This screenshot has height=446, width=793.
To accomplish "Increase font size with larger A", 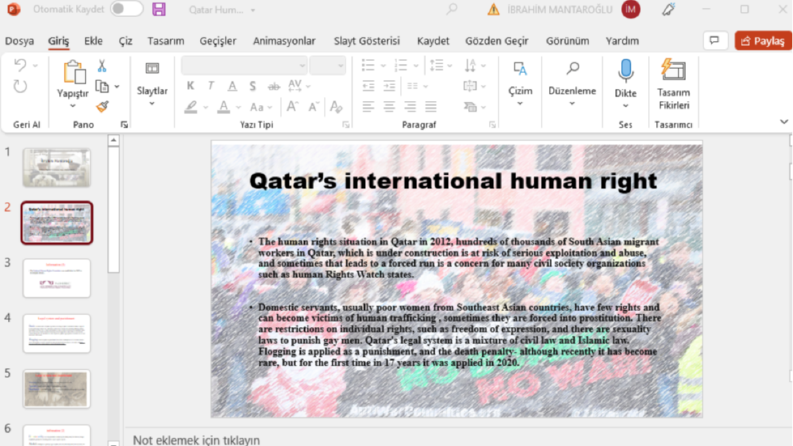I will click(292, 107).
